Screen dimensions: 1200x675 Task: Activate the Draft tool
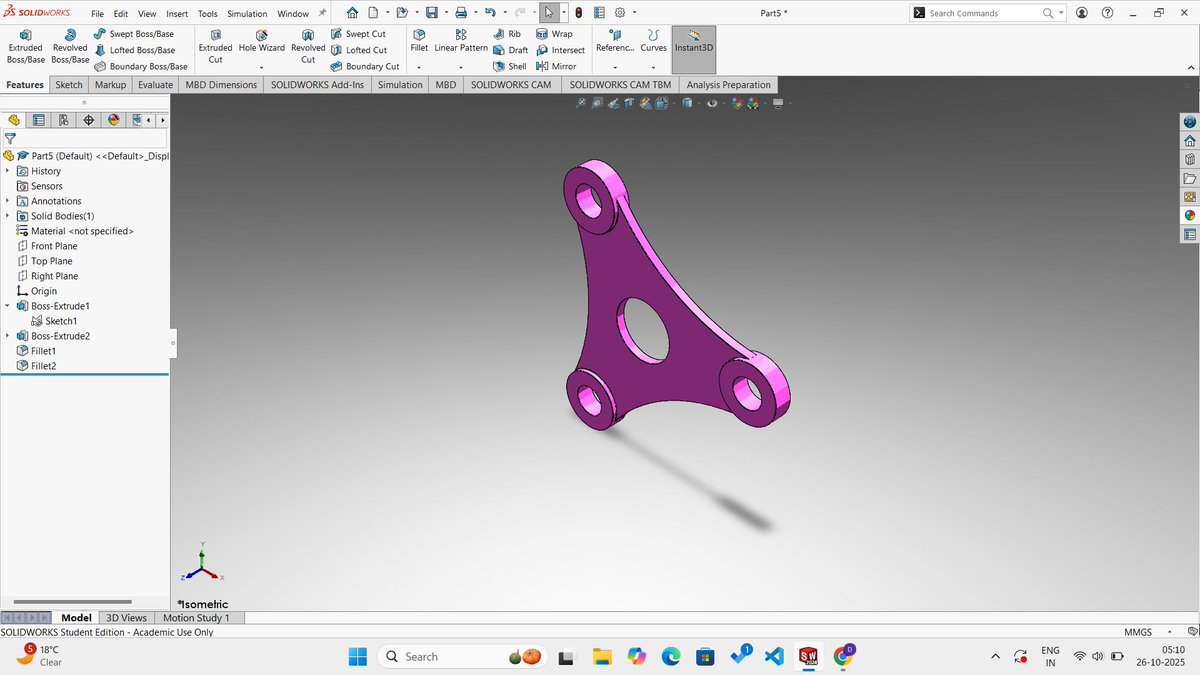pos(510,50)
